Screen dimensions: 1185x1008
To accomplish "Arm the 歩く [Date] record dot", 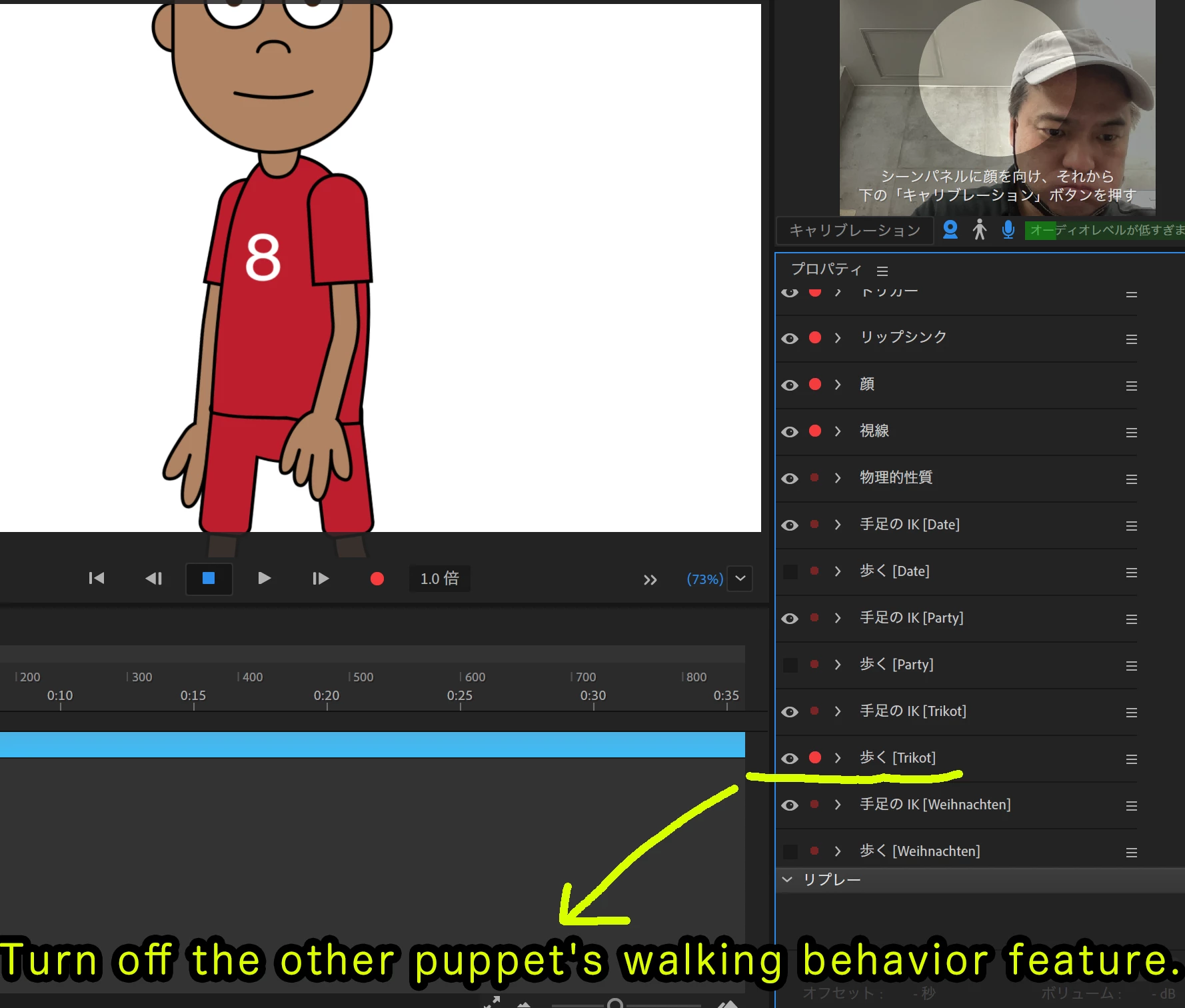I will 814,571.
